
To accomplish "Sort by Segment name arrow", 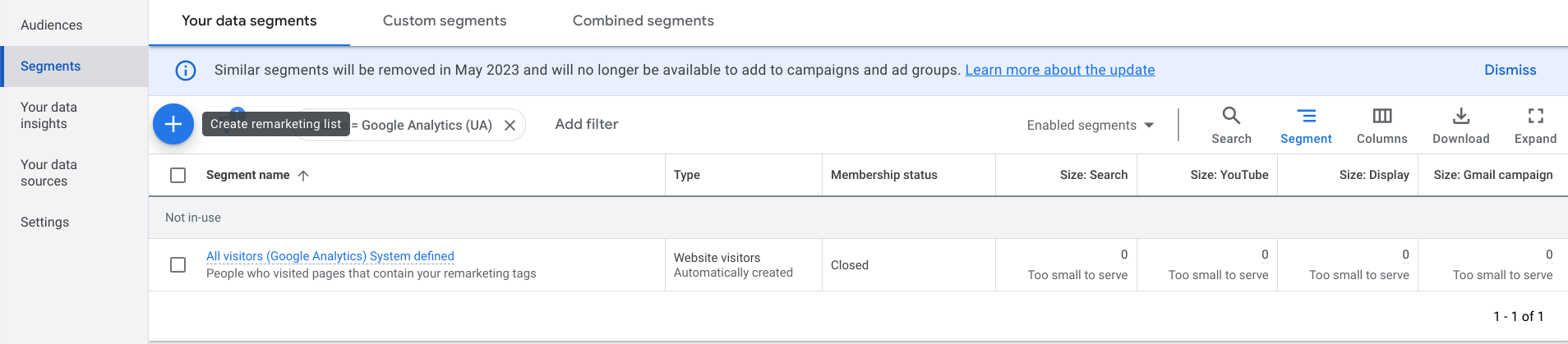I will point(303,175).
